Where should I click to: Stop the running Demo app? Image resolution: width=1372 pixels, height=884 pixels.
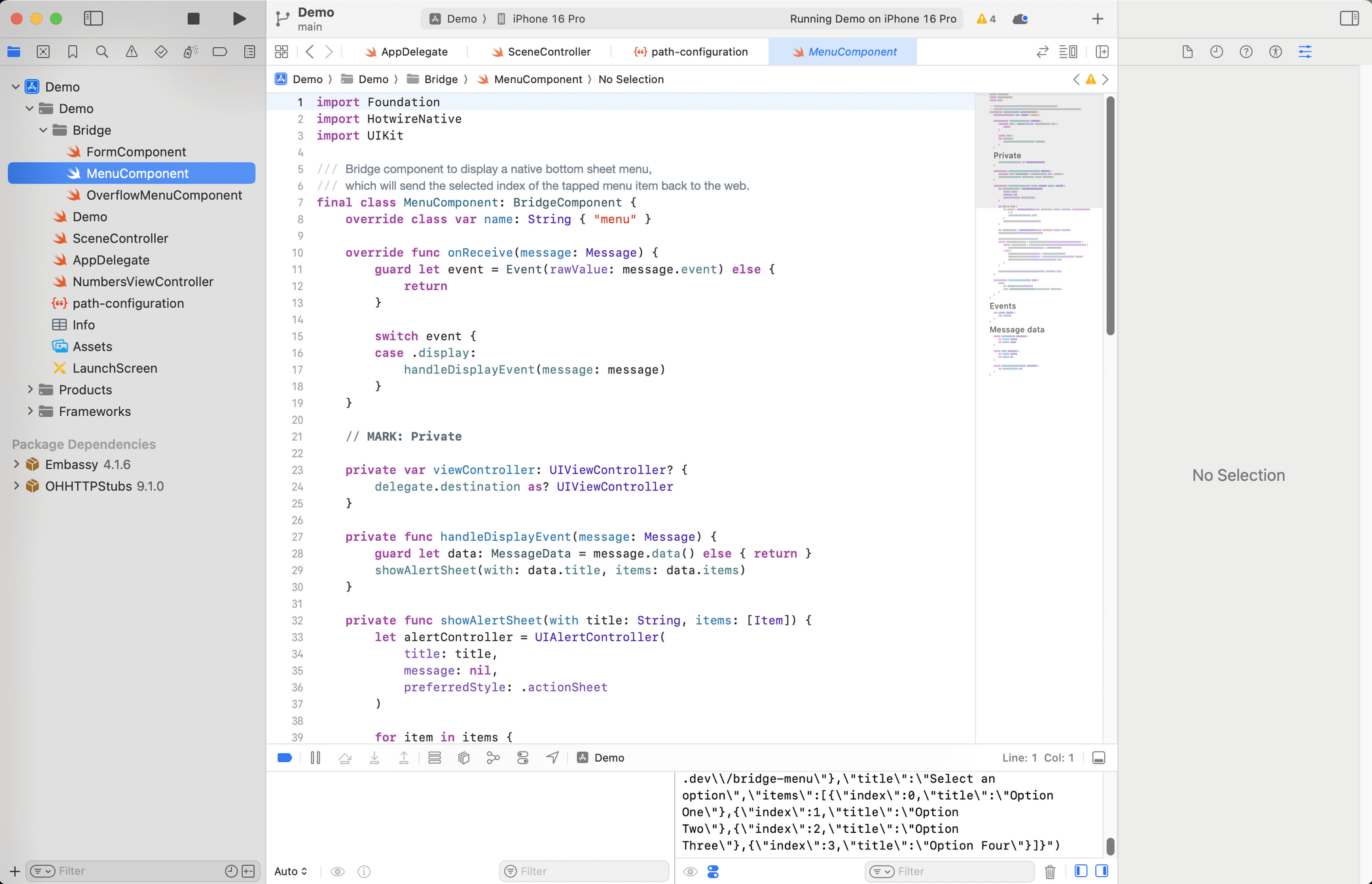pos(193,18)
